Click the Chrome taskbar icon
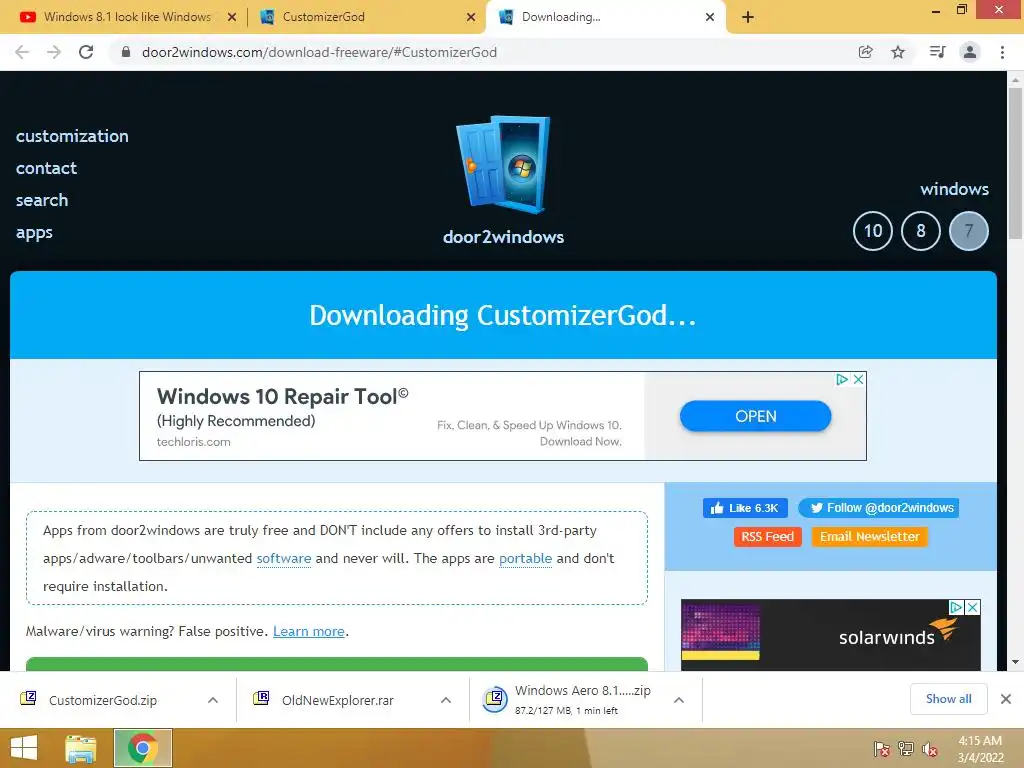 pyautogui.click(x=143, y=748)
